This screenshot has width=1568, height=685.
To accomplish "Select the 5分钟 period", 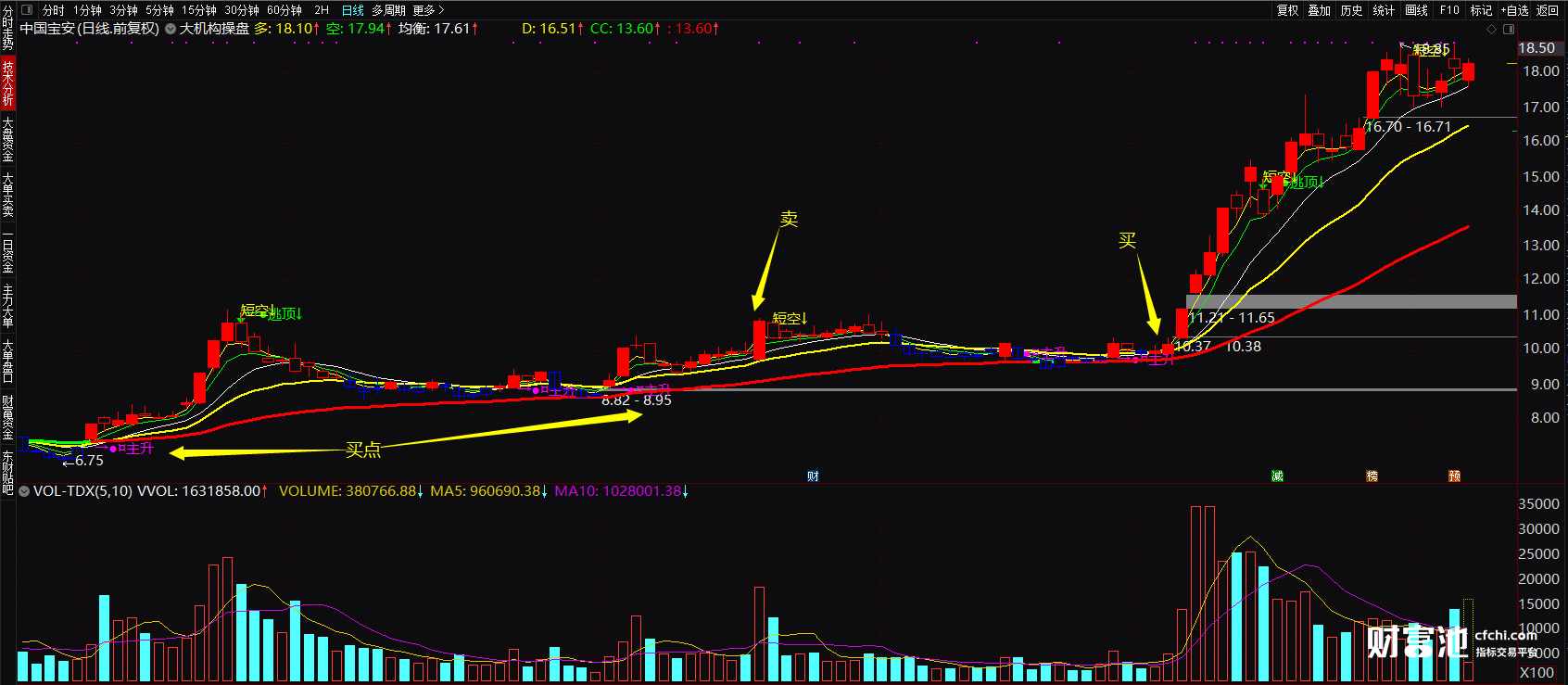I will pyautogui.click(x=159, y=10).
